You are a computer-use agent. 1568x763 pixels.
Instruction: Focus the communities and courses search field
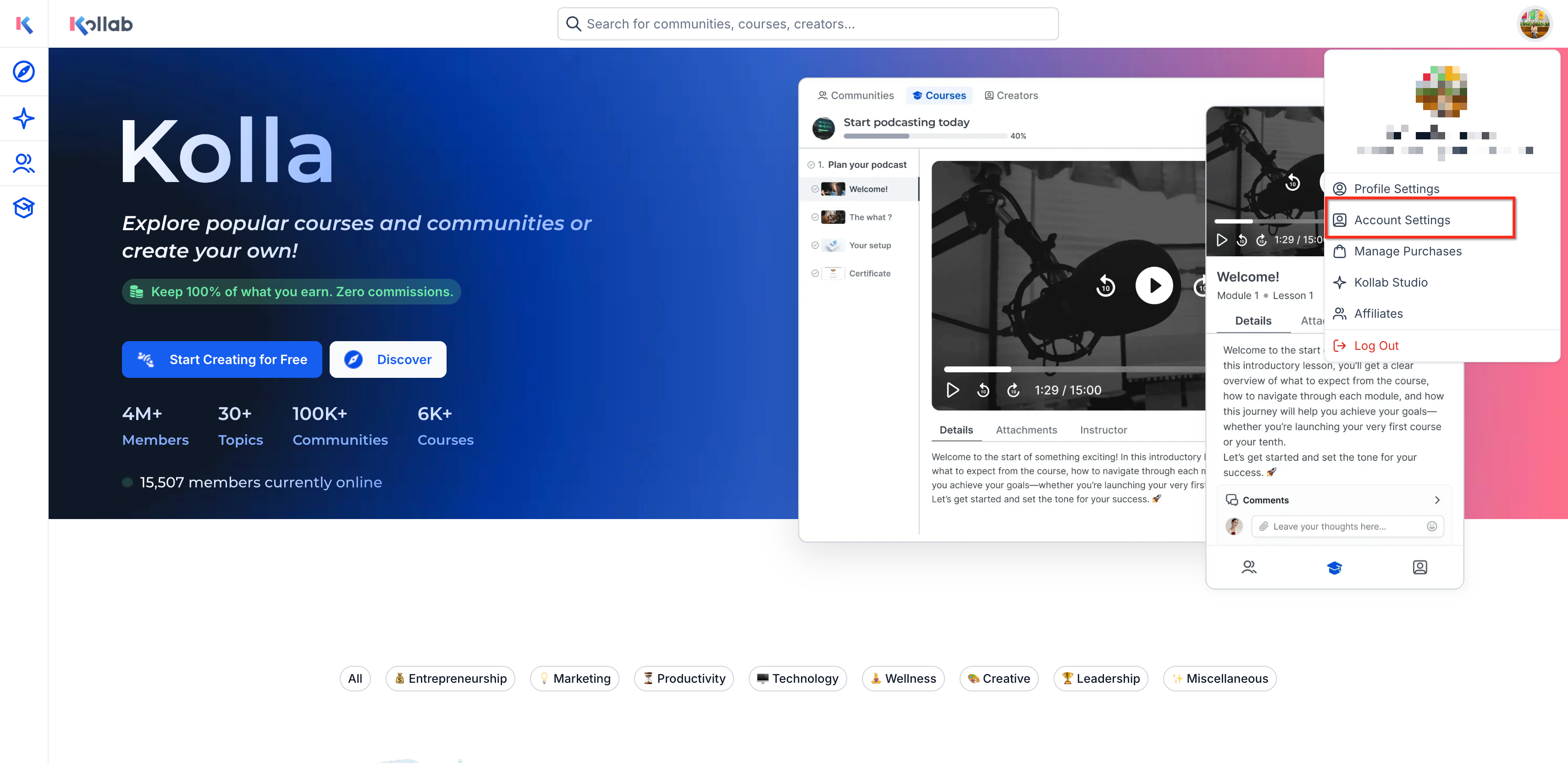808,24
